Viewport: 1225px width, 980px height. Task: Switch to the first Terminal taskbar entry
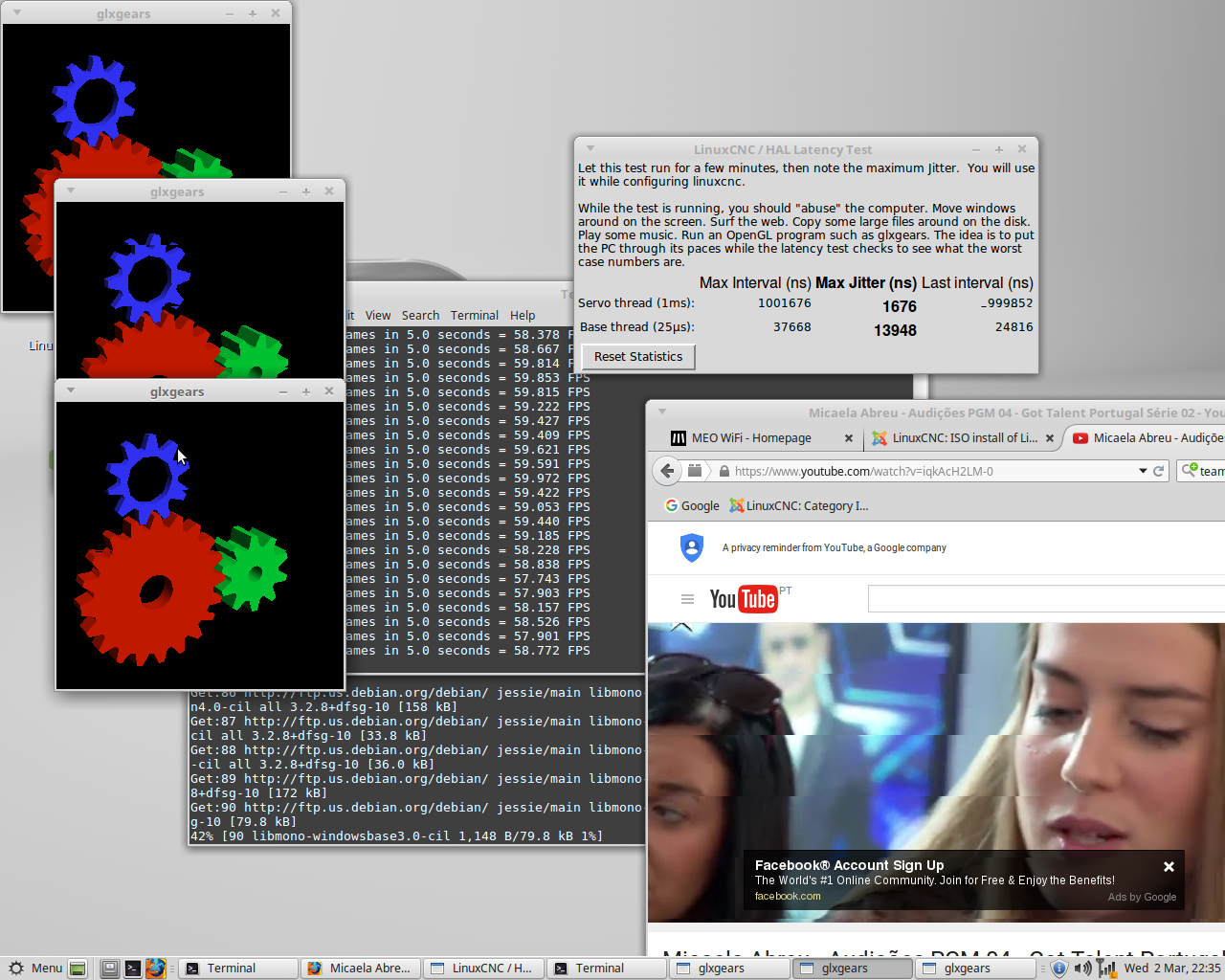click(238, 969)
